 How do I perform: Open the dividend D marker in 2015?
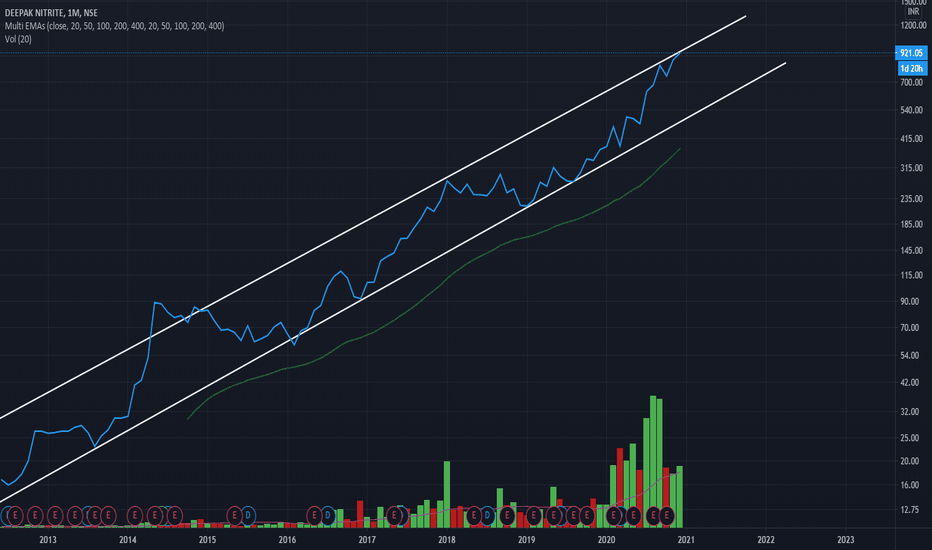pyautogui.click(x=248, y=516)
